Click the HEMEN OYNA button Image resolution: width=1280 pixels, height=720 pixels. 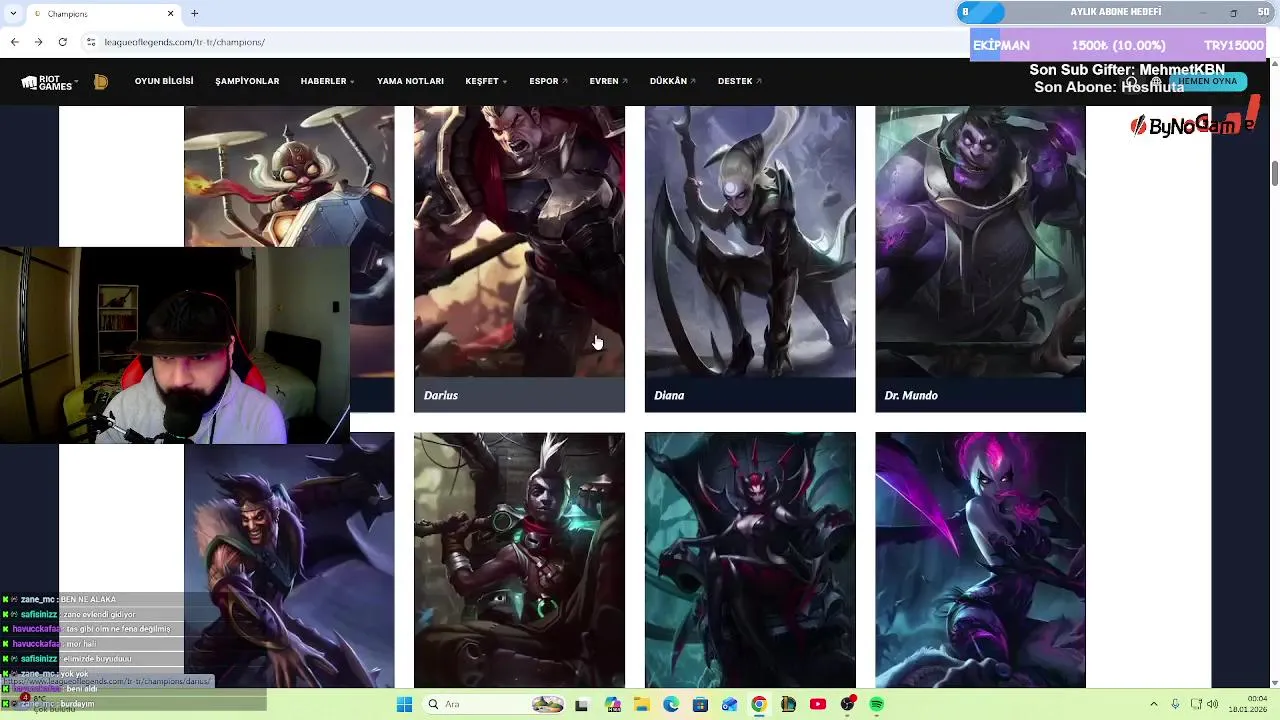[1207, 81]
